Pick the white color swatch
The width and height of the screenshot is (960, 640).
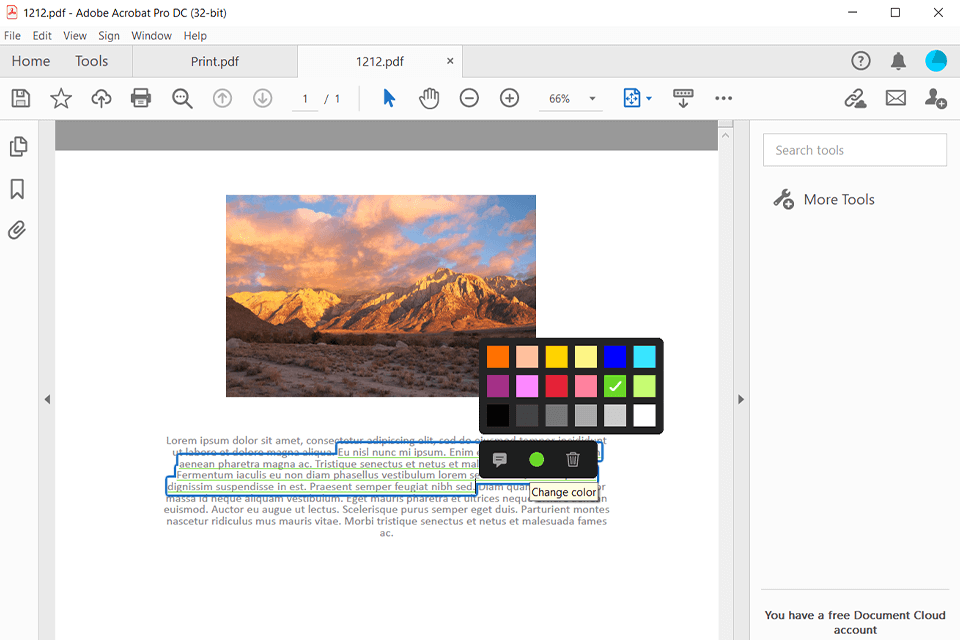pos(645,415)
